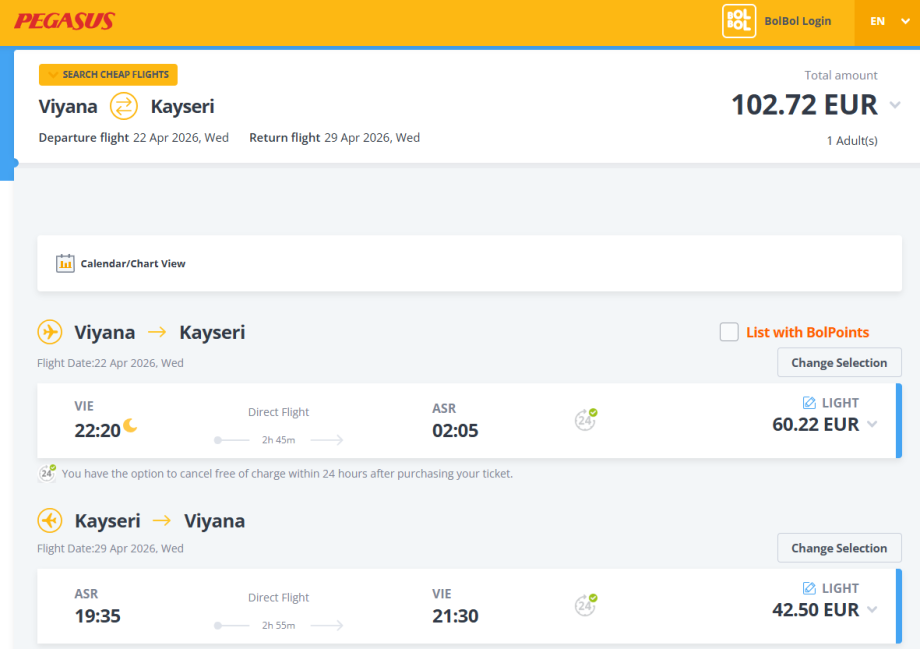Click the departure airplane icon beside Viyana
Viewport: 920px width, 649px height.
pos(50,332)
